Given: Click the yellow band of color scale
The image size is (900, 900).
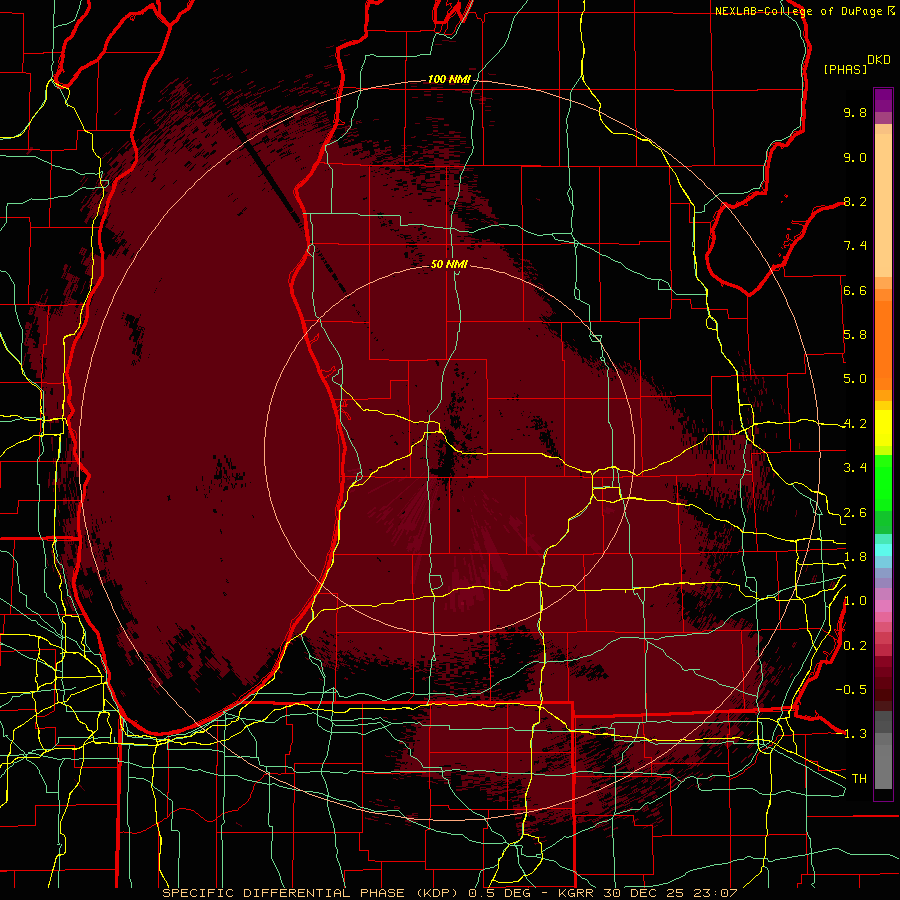Looking at the screenshot, I should [x=883, y=428].
